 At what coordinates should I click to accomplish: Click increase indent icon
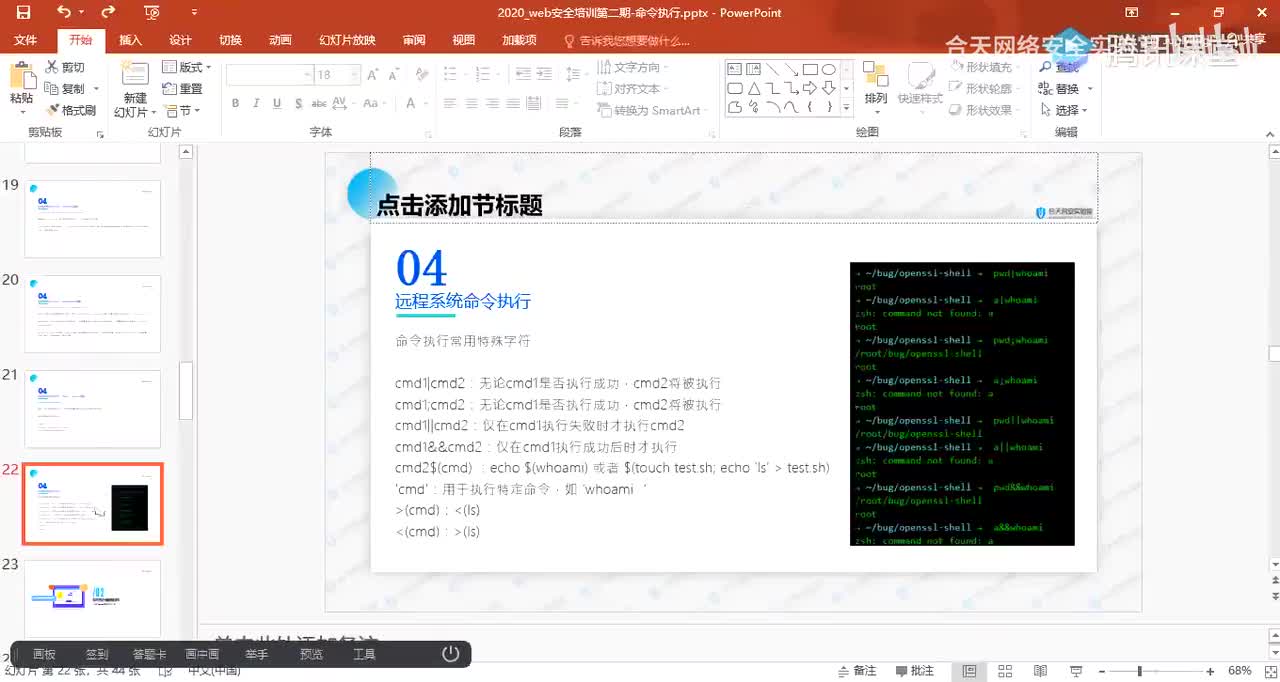coord(544,75)
